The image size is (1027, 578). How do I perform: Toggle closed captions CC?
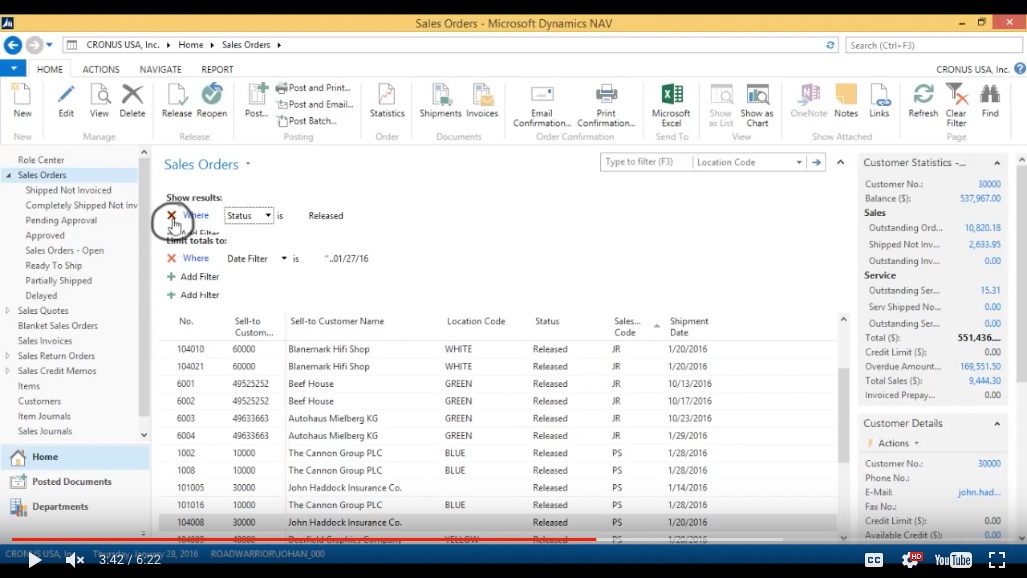(x=874, y=560)
